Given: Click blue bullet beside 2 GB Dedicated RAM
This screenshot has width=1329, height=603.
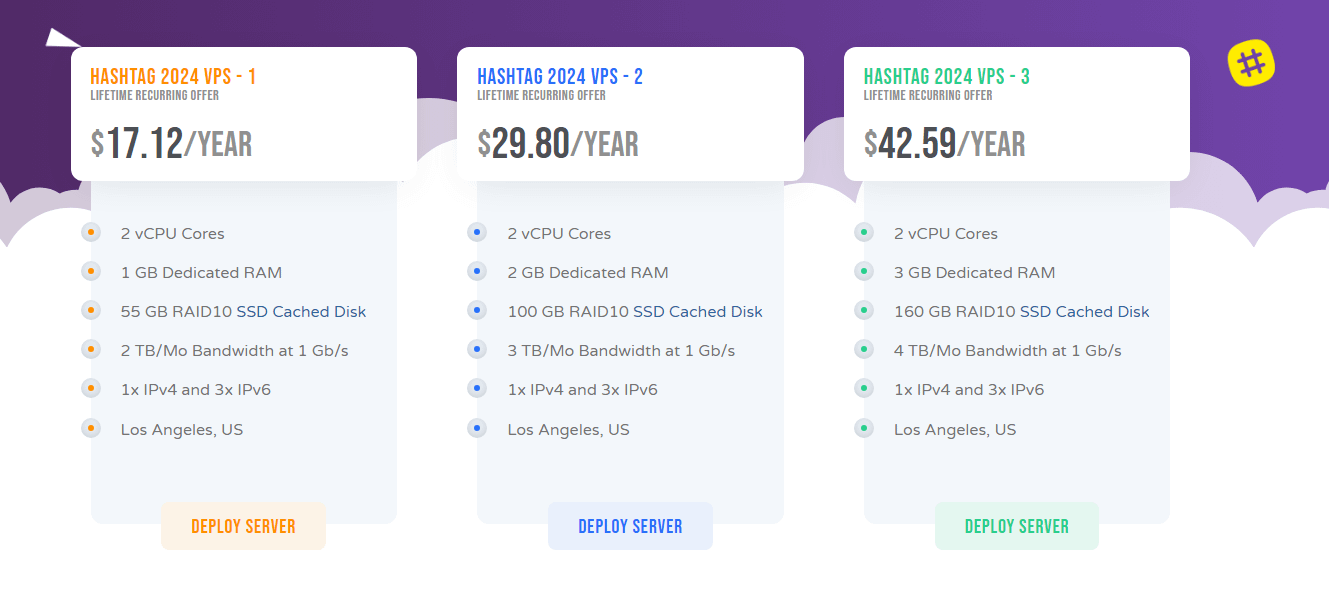Looking at the screenshot, I should (477, 272).
